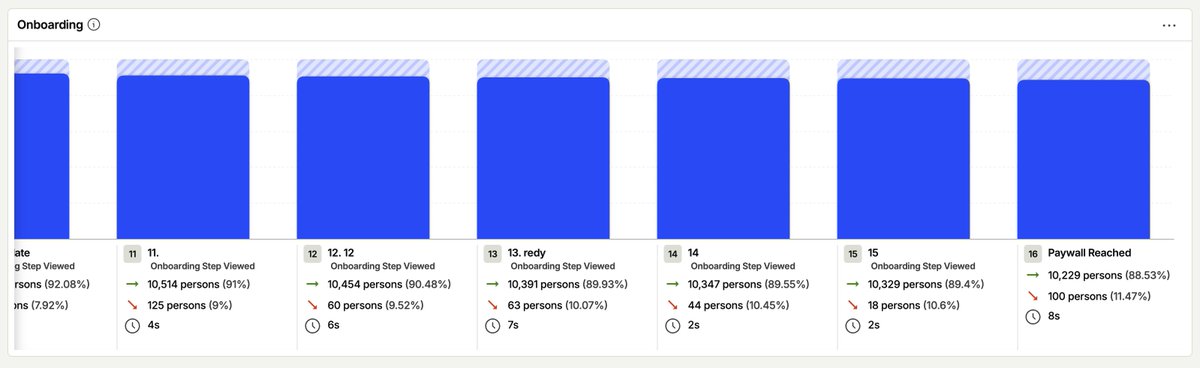The width and height of the screenshot is (1200, 368).
Task: Click green arrow next to 10,514 persons
Action: coord(132,284)
